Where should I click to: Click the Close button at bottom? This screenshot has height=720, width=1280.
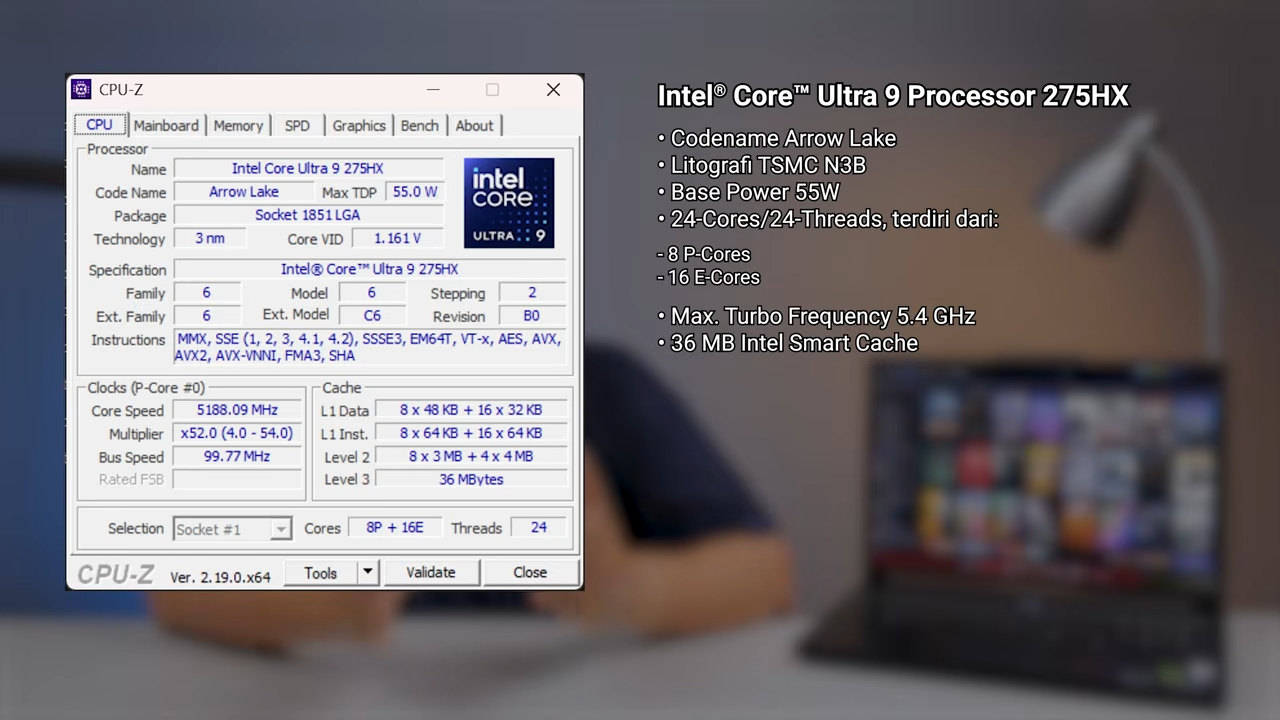coord(530,573)
